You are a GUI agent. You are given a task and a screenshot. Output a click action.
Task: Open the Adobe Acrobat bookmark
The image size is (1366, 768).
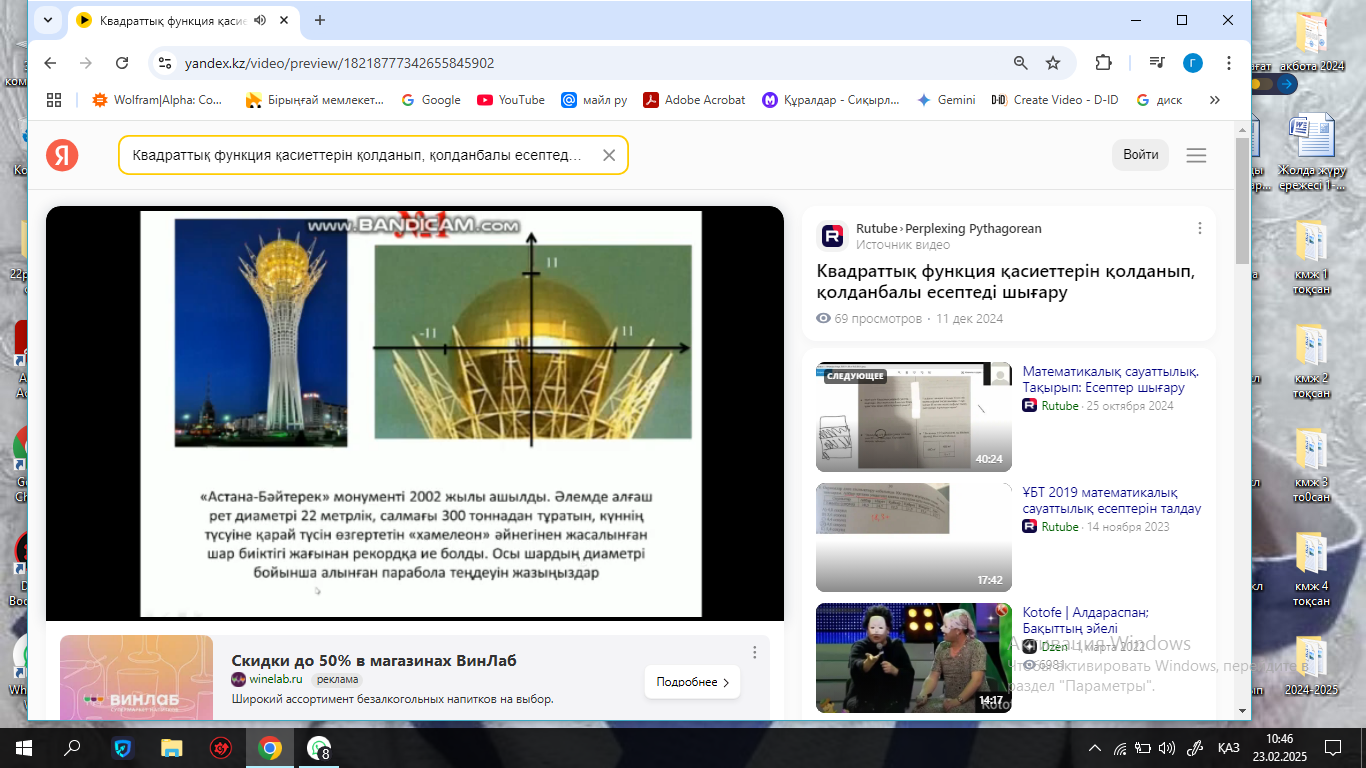pos(694,100)
